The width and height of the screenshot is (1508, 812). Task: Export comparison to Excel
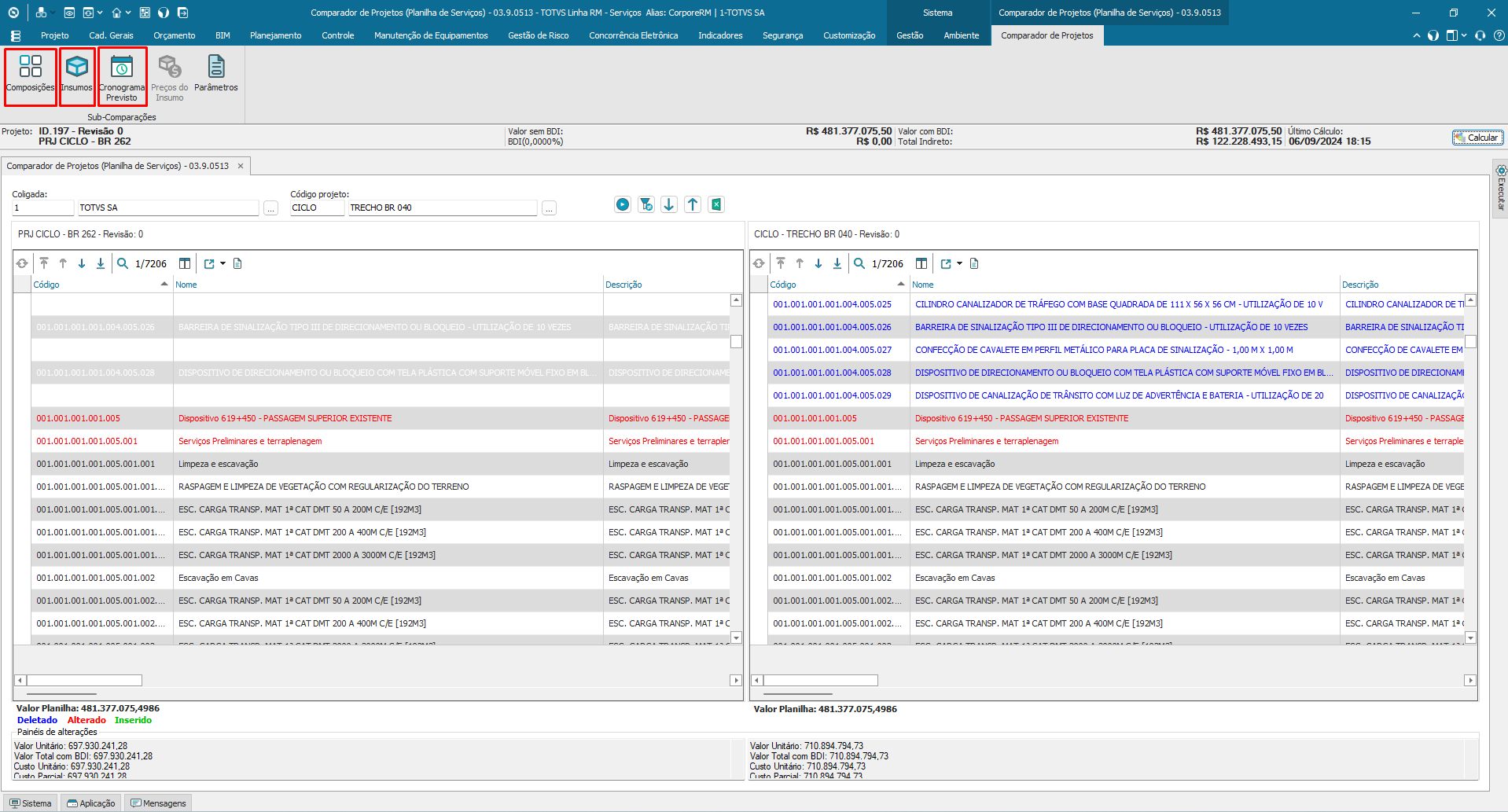tap(716, 204)
